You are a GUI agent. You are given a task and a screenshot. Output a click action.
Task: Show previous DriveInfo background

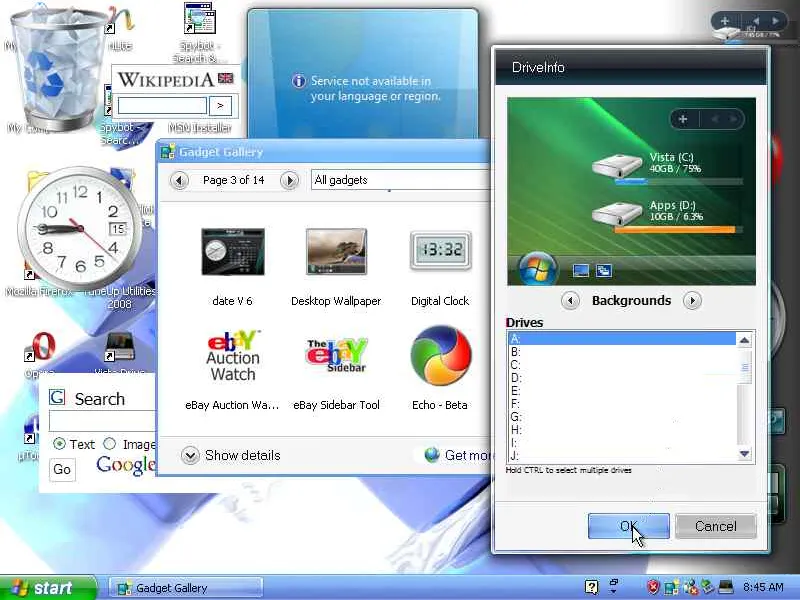click(x=570, y=301)
